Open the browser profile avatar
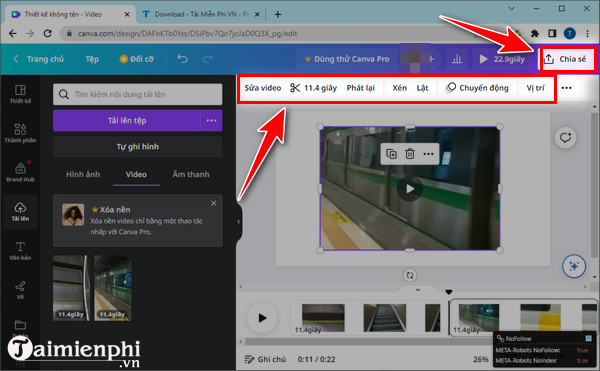This screenshot has width=600, height=371. pos(570,34)
